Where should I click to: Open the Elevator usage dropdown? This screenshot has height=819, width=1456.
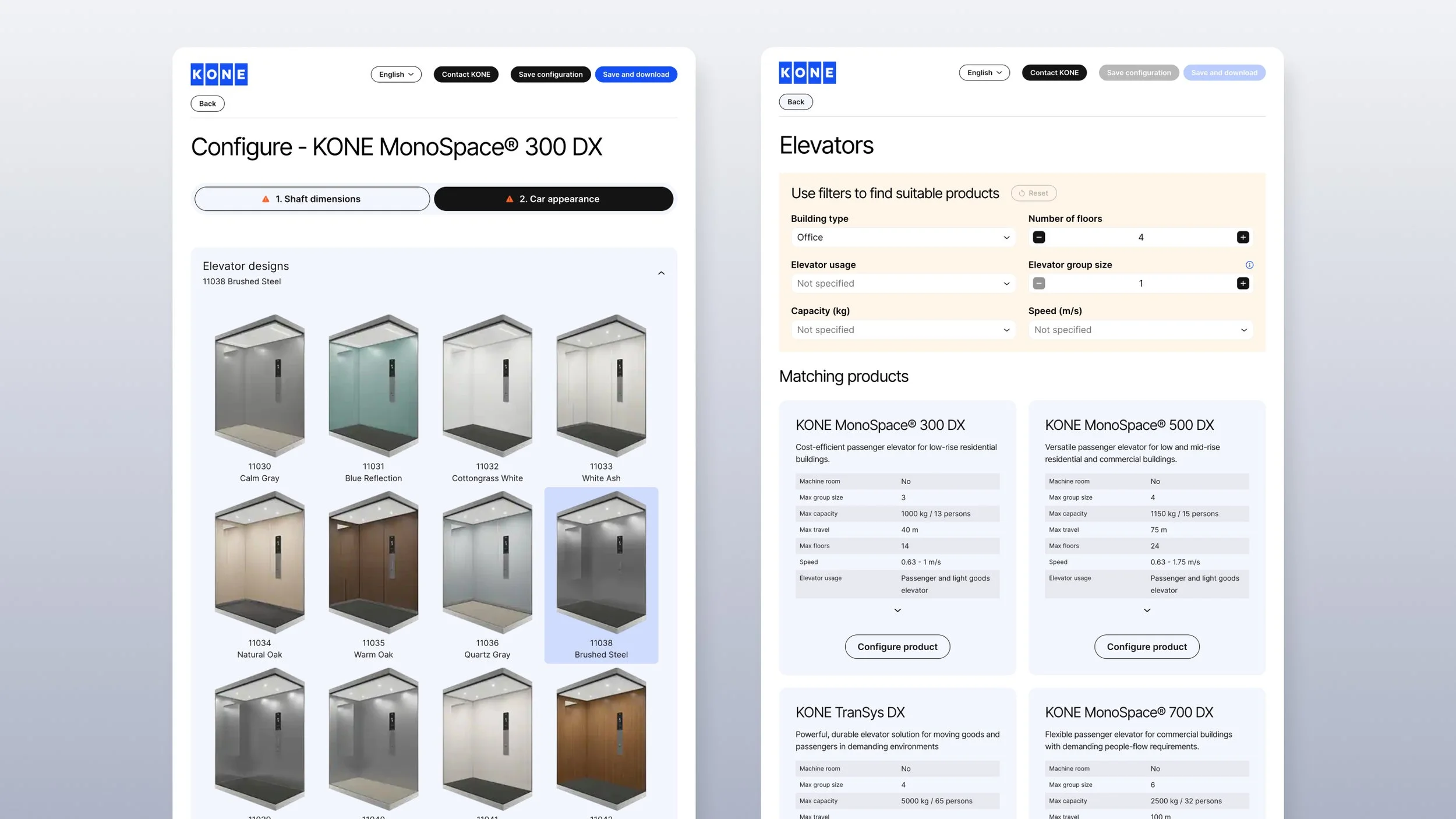pyautogui.click(x=903, y=283)
